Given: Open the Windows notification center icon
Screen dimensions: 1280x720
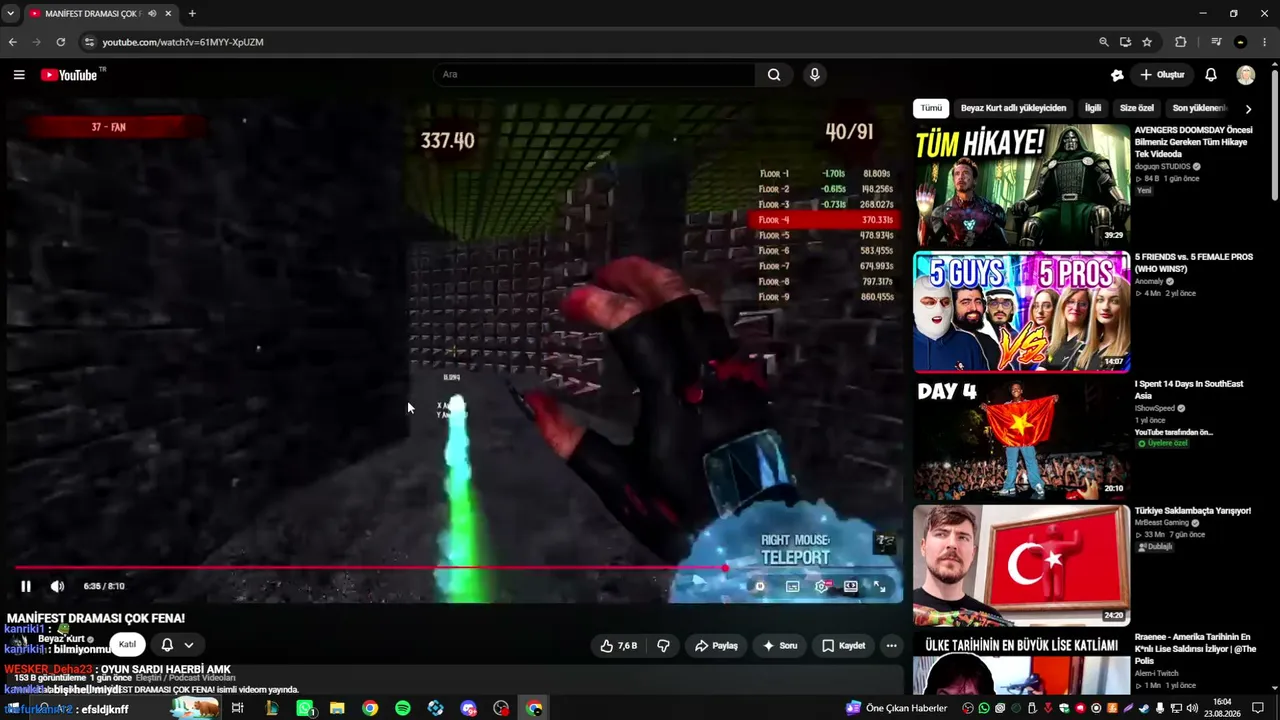Looking at the screenshot, I should click(x=1258, y=709).
